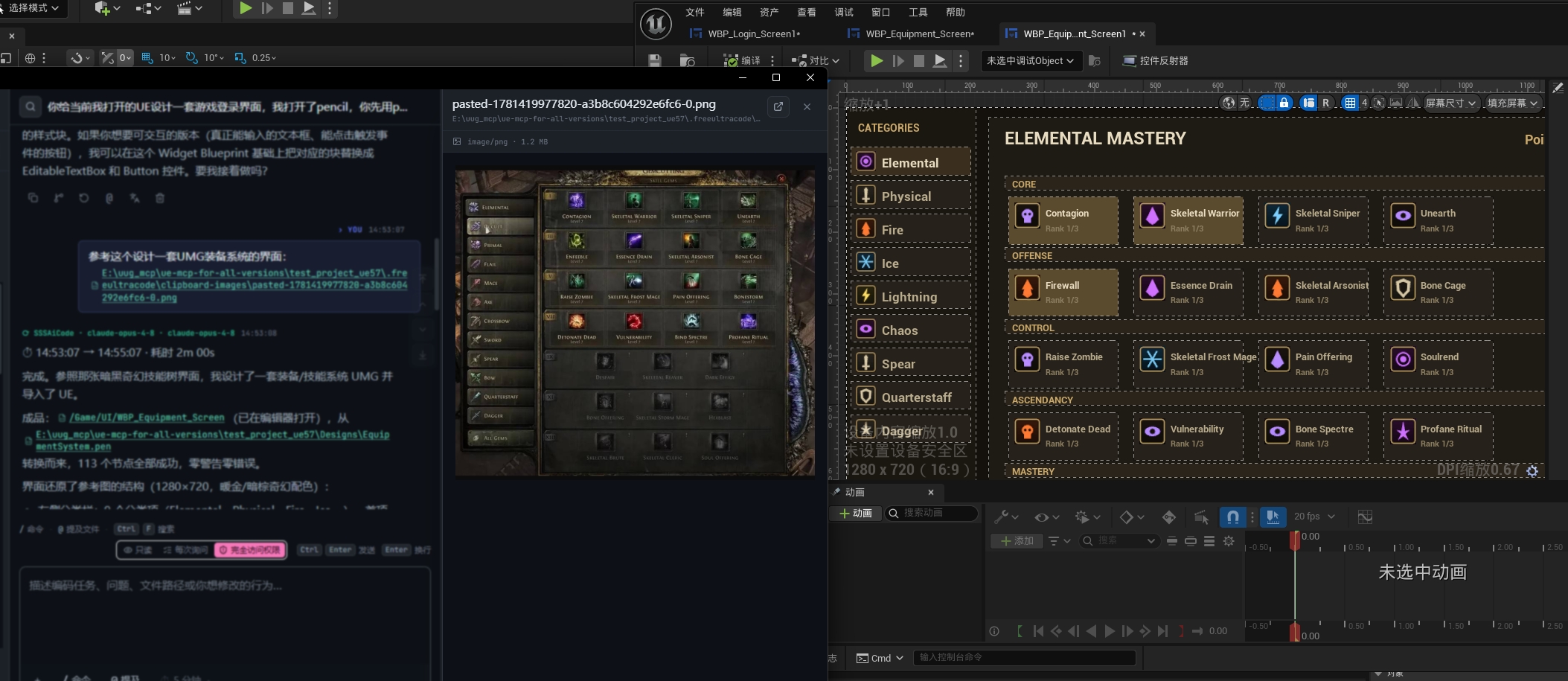
Task: Toggle rotation snapping in the level viewport toolbar
Action: click(x=192, y=57)
